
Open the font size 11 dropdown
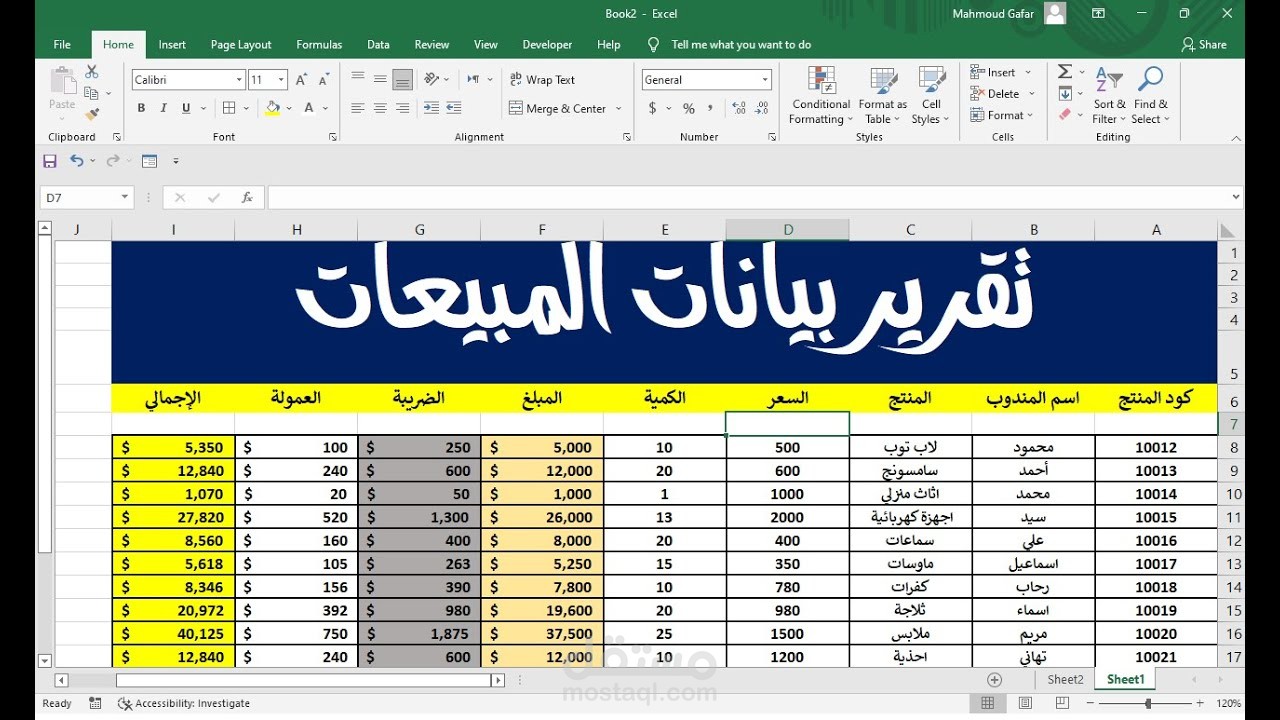pyautogui.click(x=282, y=80)
